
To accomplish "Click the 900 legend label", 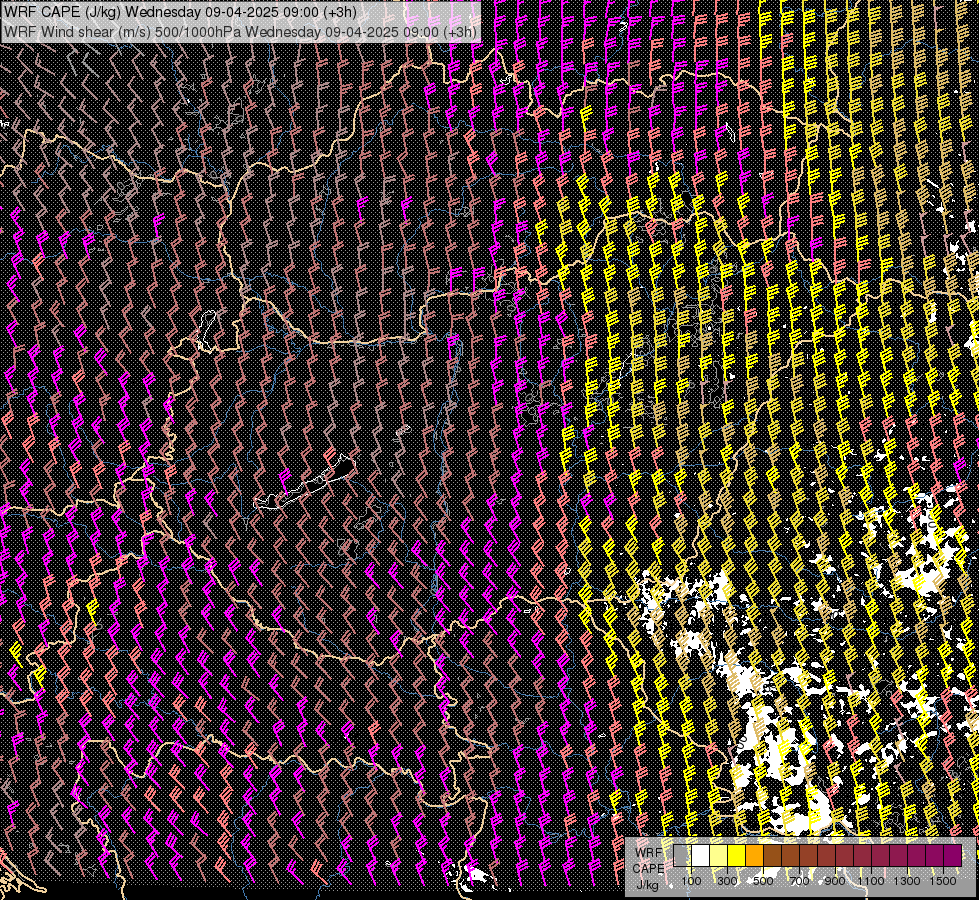I will point(835,881).
